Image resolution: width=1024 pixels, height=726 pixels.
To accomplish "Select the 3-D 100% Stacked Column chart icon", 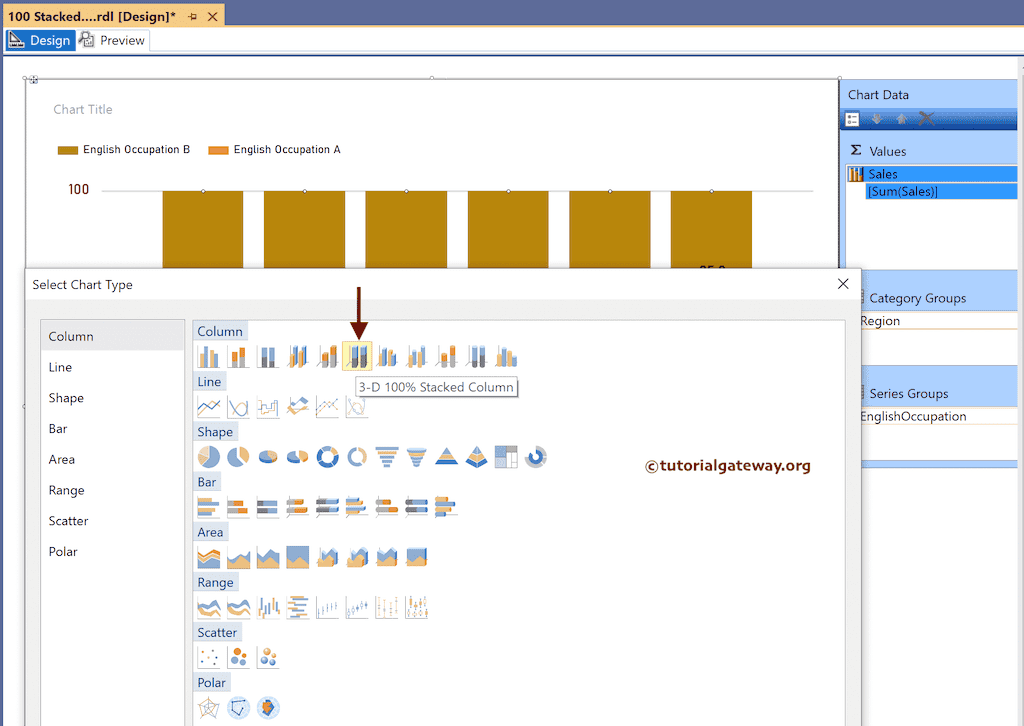I will (x=357, y=356).
